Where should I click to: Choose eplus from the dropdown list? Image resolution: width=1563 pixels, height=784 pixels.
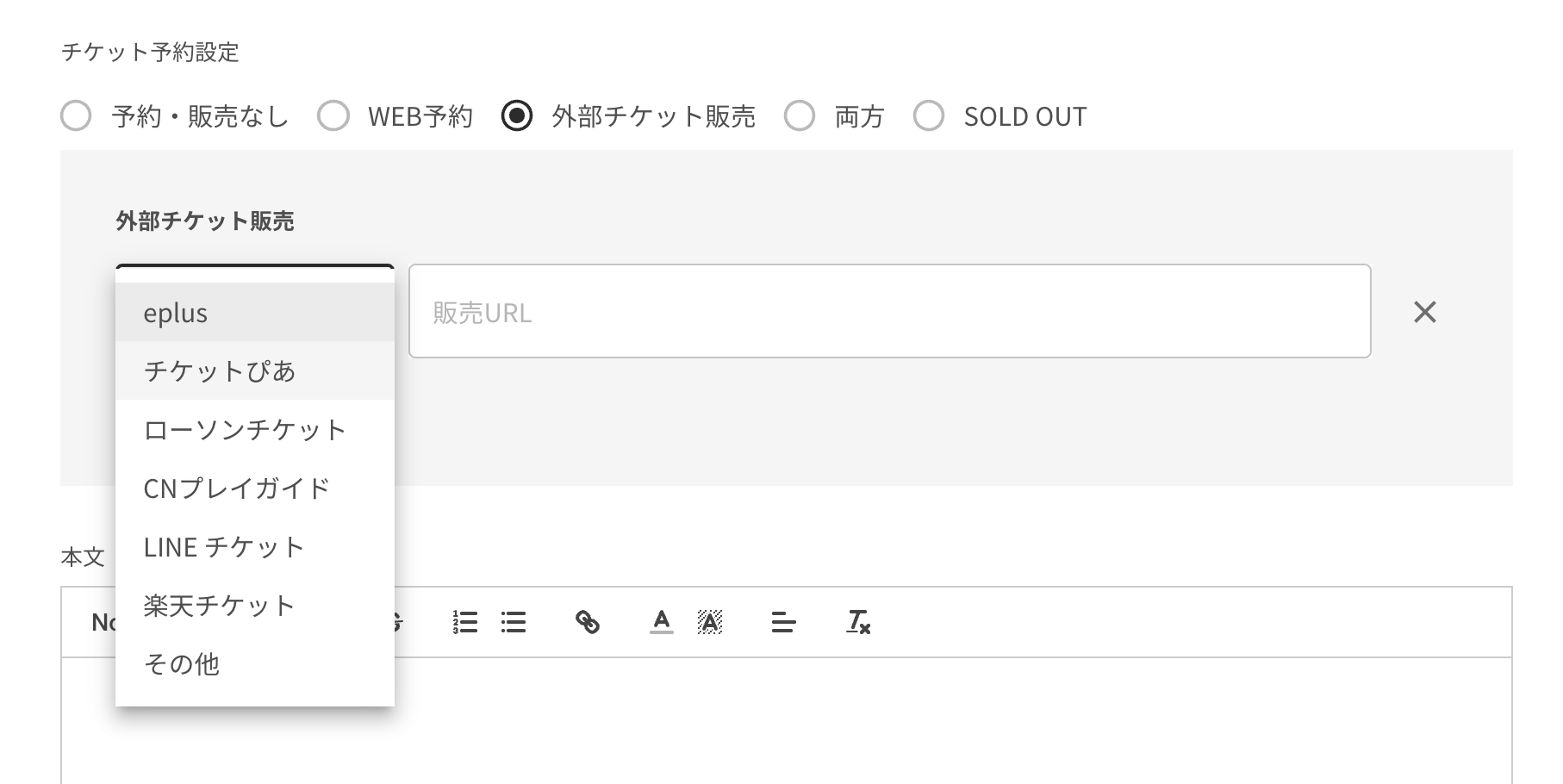coord(255,312)
